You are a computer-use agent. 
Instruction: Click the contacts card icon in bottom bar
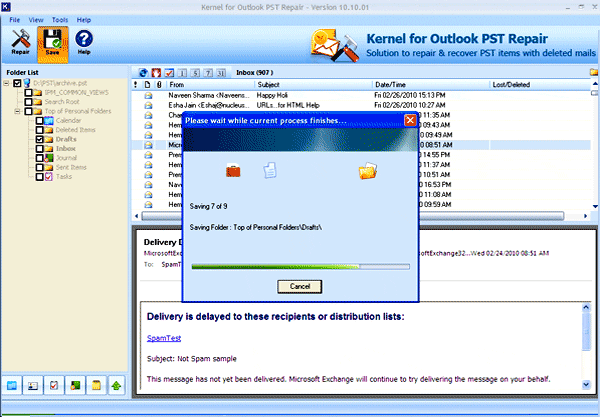33,385
